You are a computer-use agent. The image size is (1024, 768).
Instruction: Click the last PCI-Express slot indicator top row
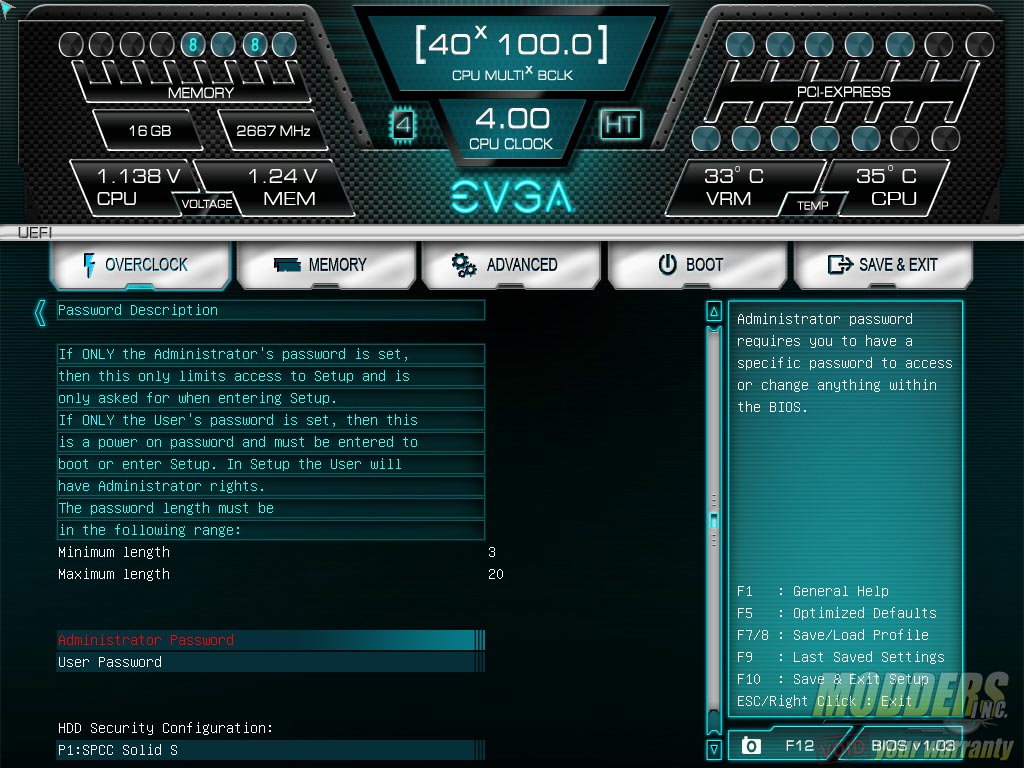point(979,44)
